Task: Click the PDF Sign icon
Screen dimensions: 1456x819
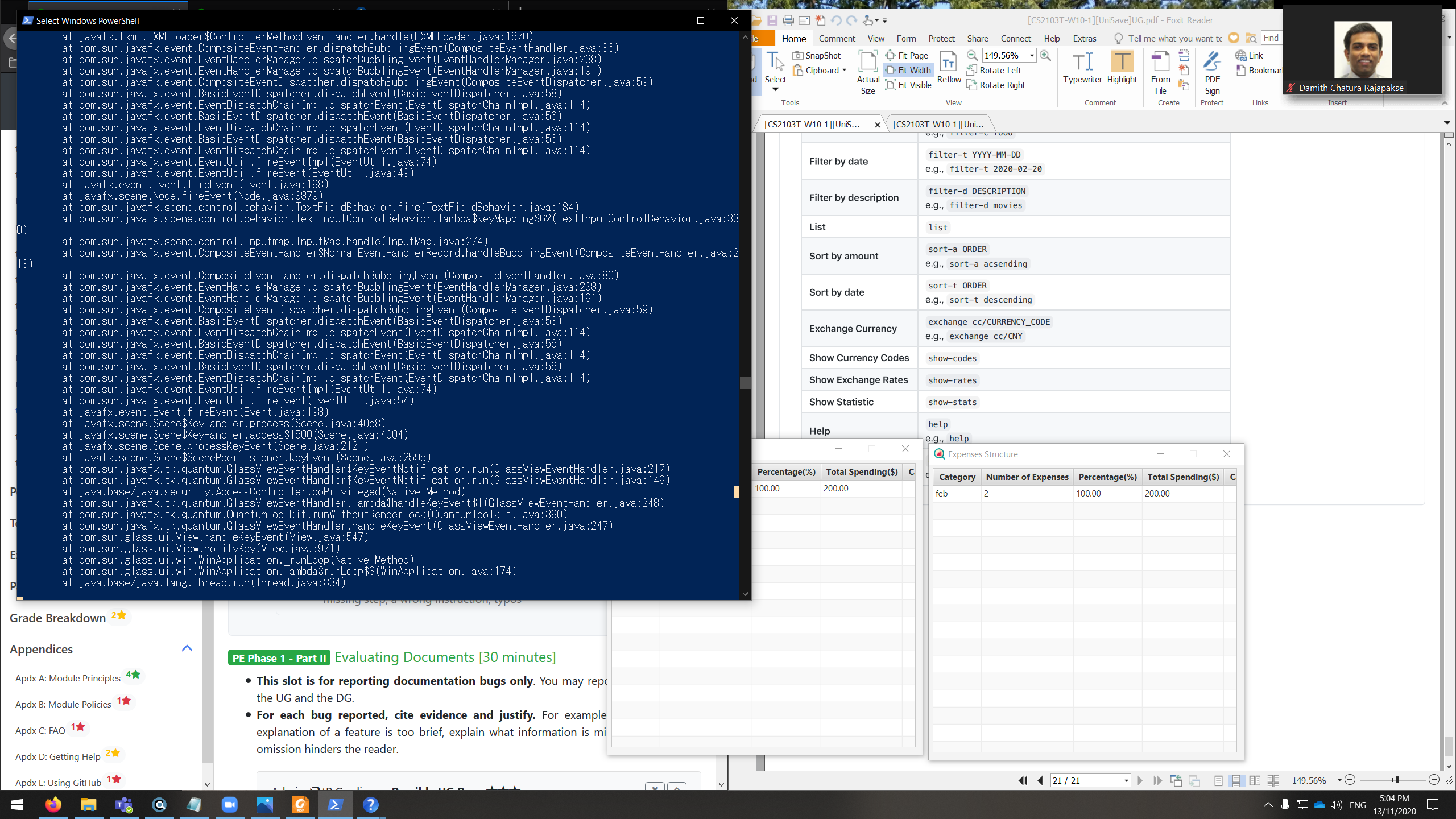Action: point(1212,72)
